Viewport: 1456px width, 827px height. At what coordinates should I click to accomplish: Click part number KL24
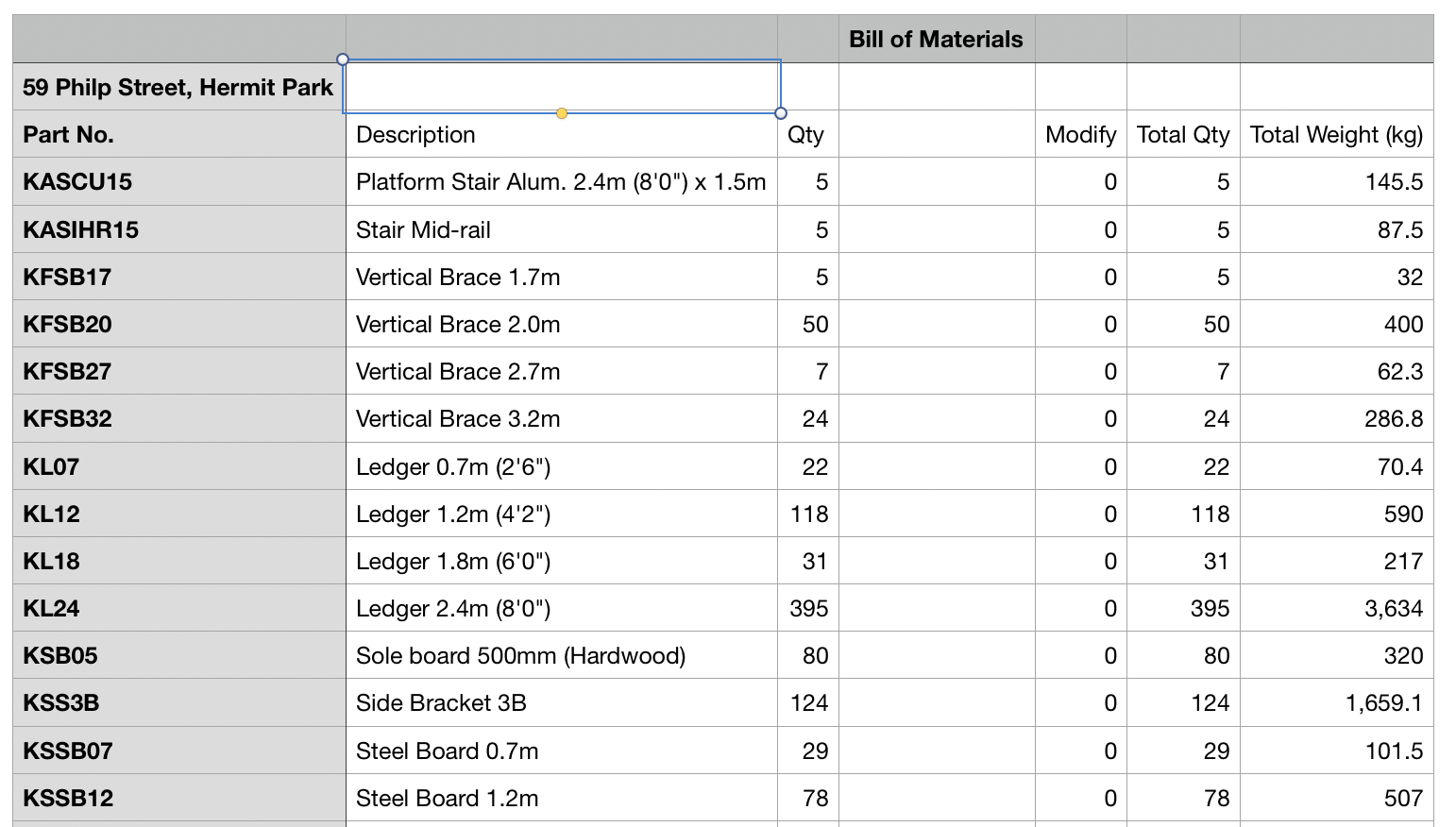[x=179, y=608]
